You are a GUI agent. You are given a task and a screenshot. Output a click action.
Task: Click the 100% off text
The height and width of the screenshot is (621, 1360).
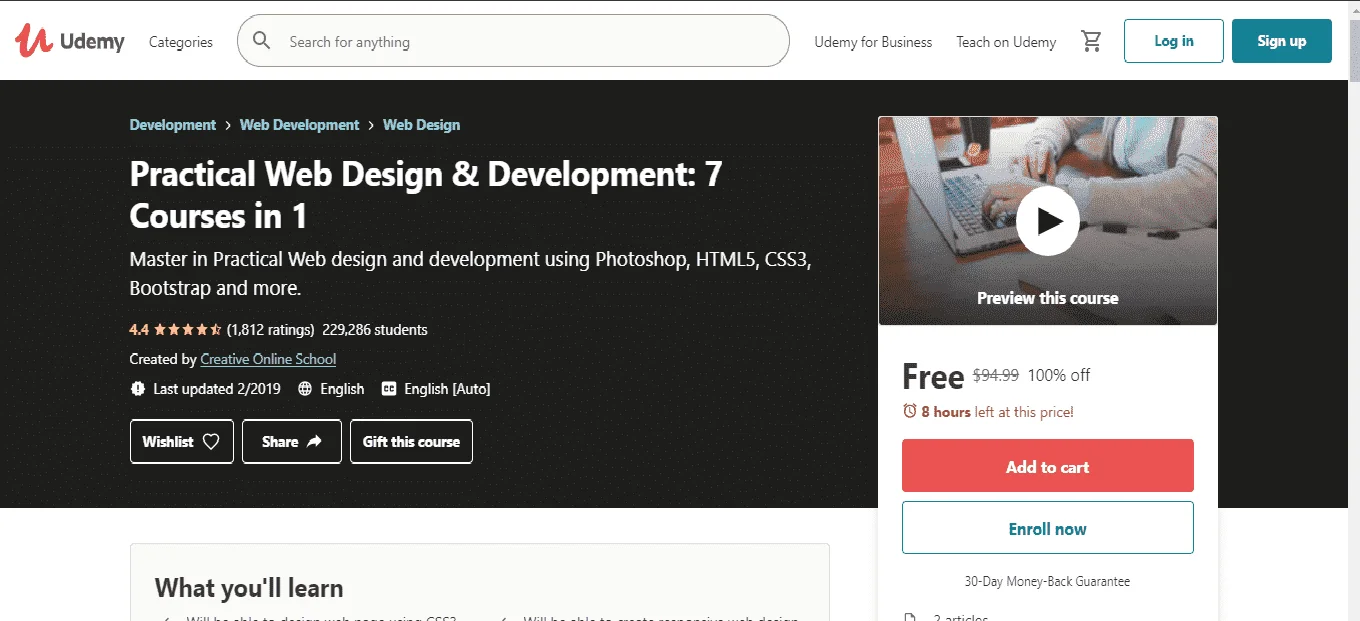(x=1059, y=376)
